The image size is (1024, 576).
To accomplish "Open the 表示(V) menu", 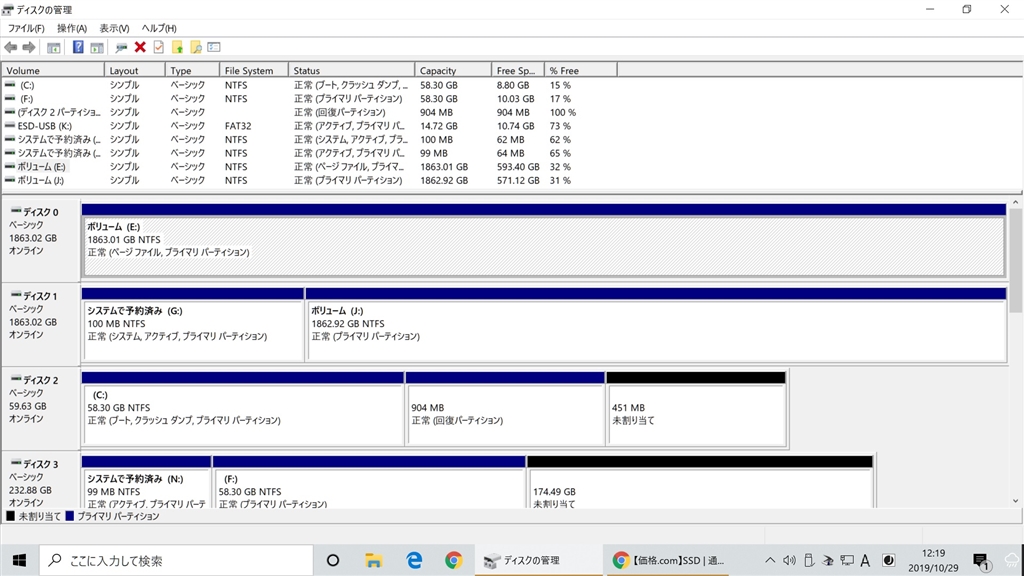I will point(114,28).
